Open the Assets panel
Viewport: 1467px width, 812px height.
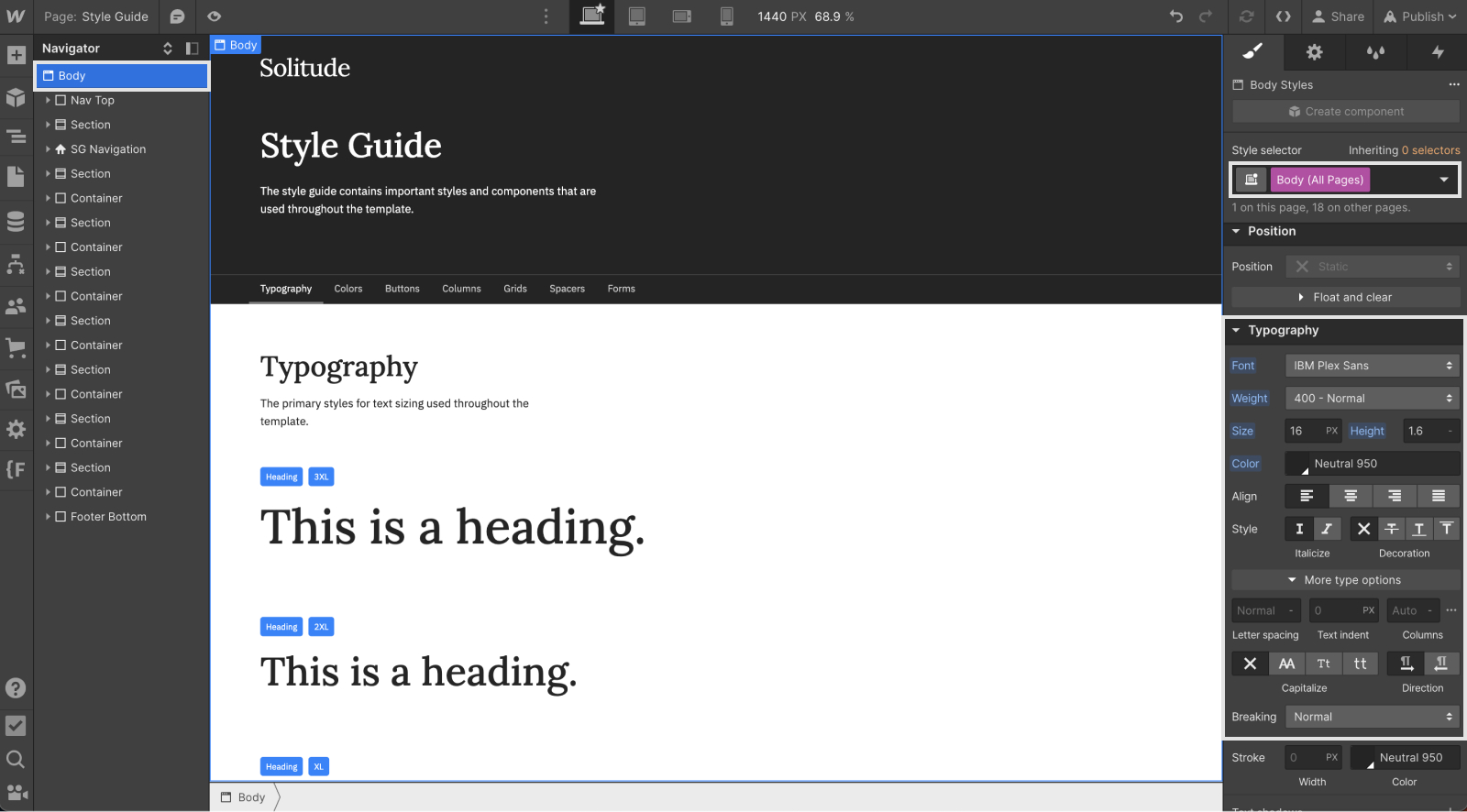click(x=16, y=389)
